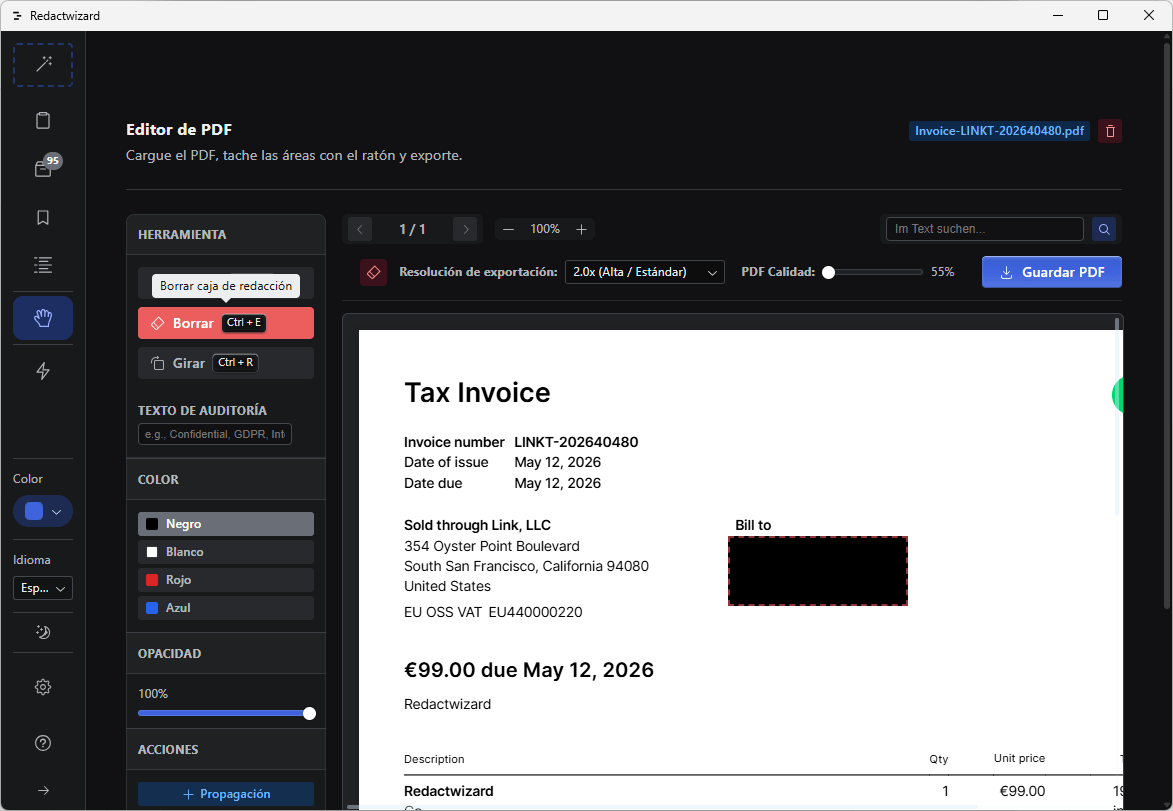Toggle the dark mode moon icon

click(43, 632)
